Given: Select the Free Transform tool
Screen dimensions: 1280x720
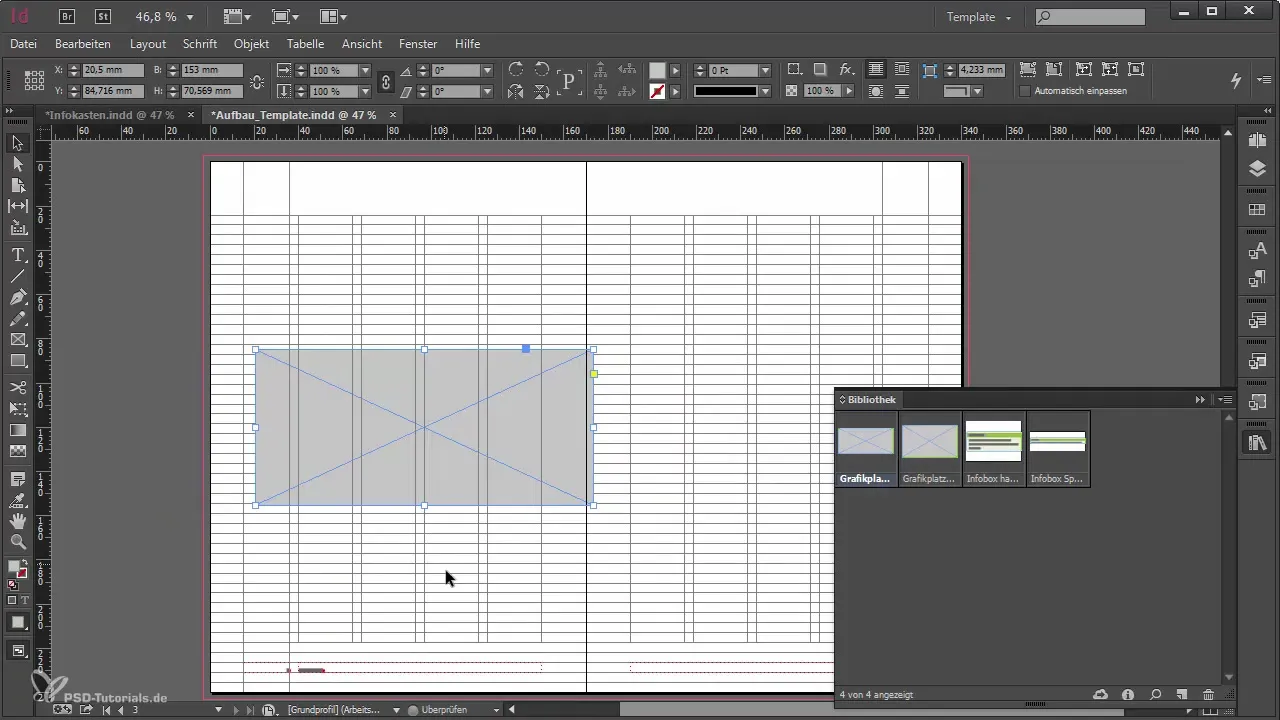Looking at the screenshot, I should [x=17, y=408].
